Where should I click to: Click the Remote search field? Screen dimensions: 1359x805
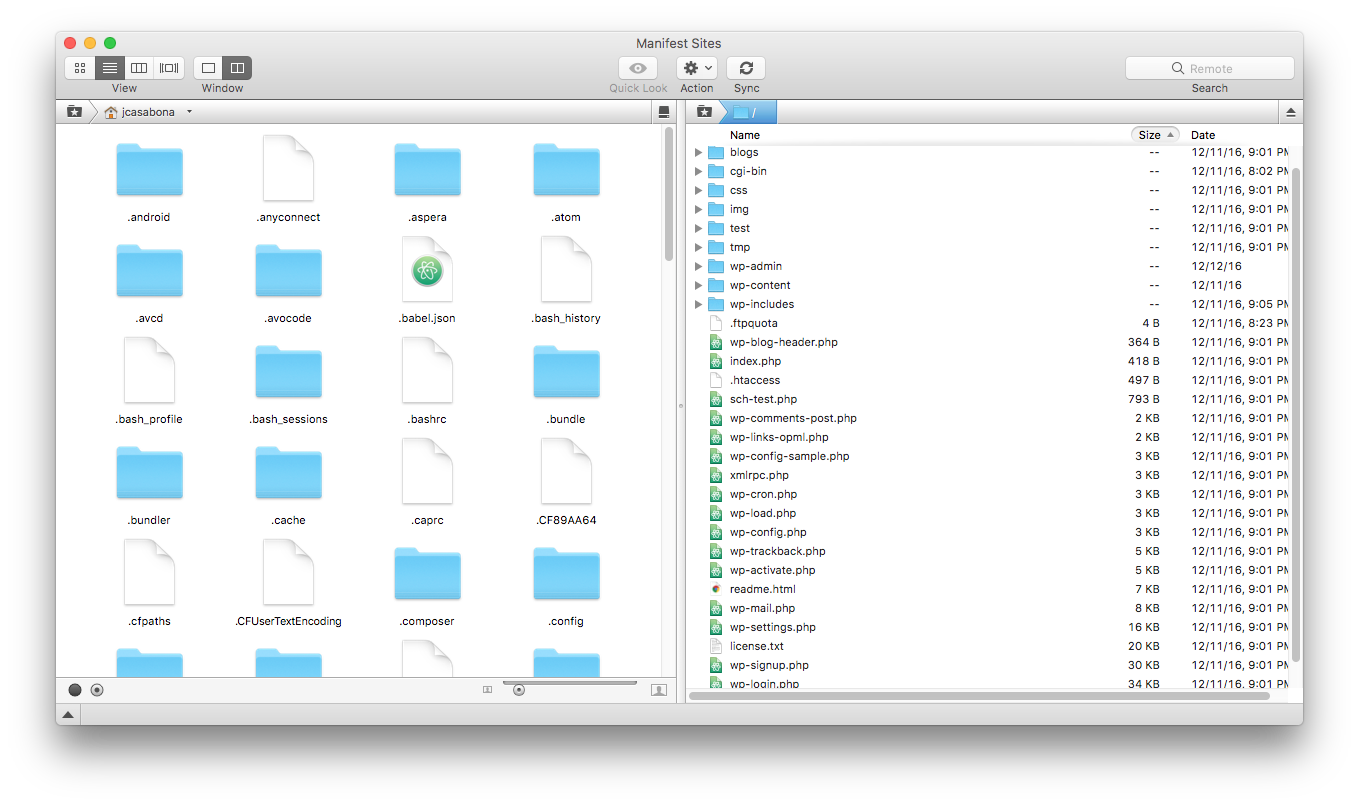click(x=1210, y=68)
